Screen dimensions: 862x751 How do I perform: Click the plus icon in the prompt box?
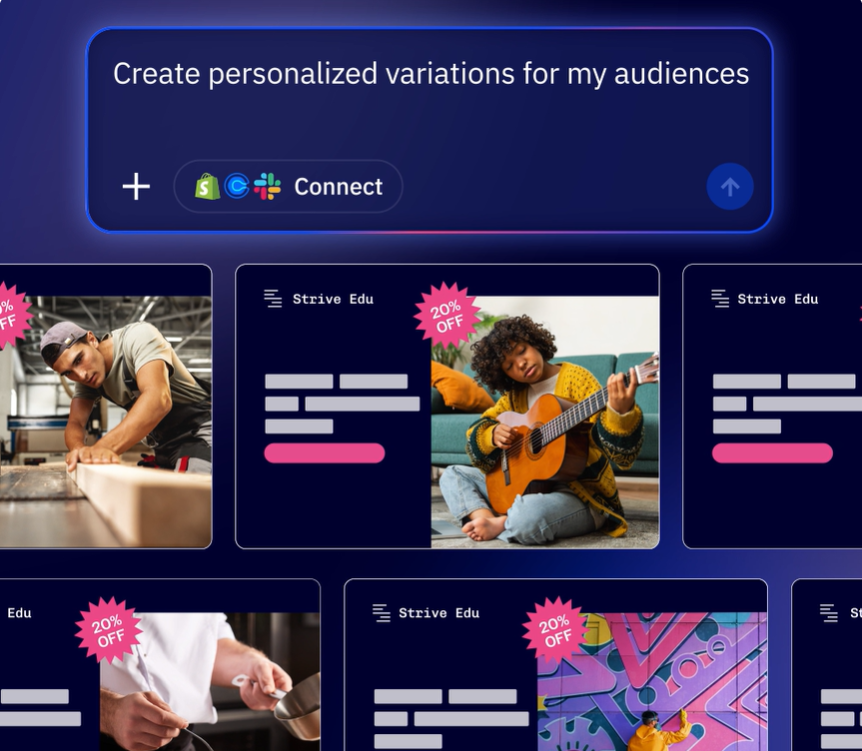coord(136,186)
